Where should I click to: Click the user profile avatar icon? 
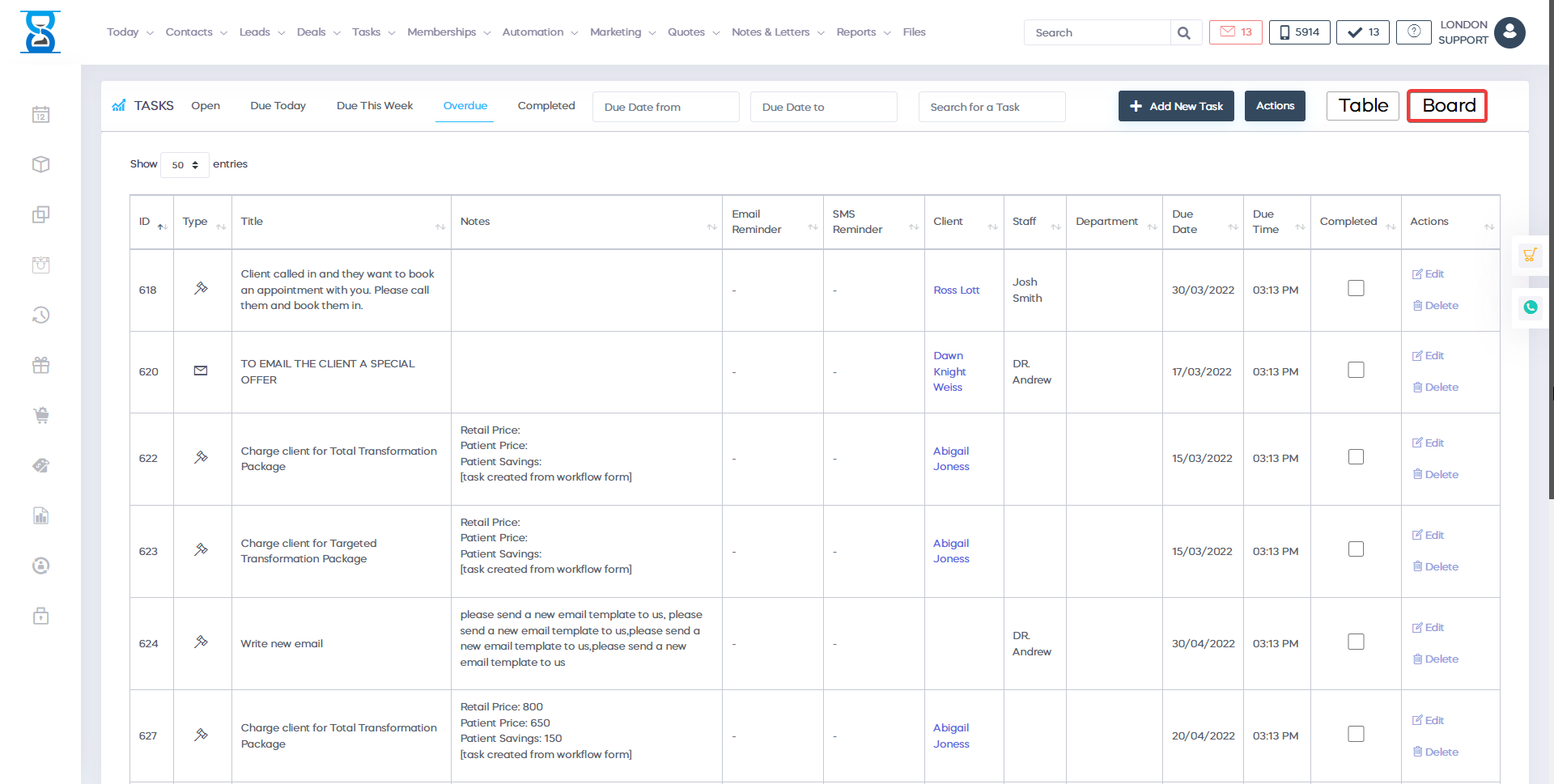click(x=1509, y=33)
